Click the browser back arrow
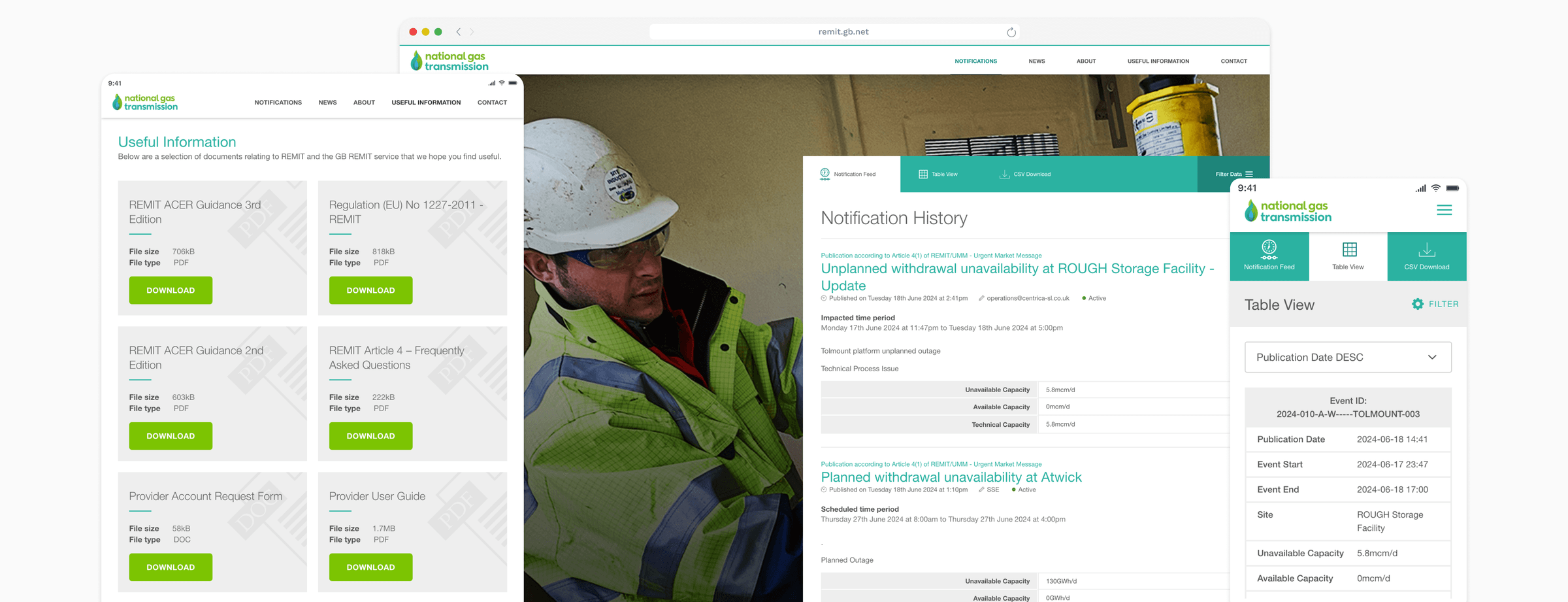Image resolution: width=1568 pixels, height=602 pixels. (x=457, y=31)
